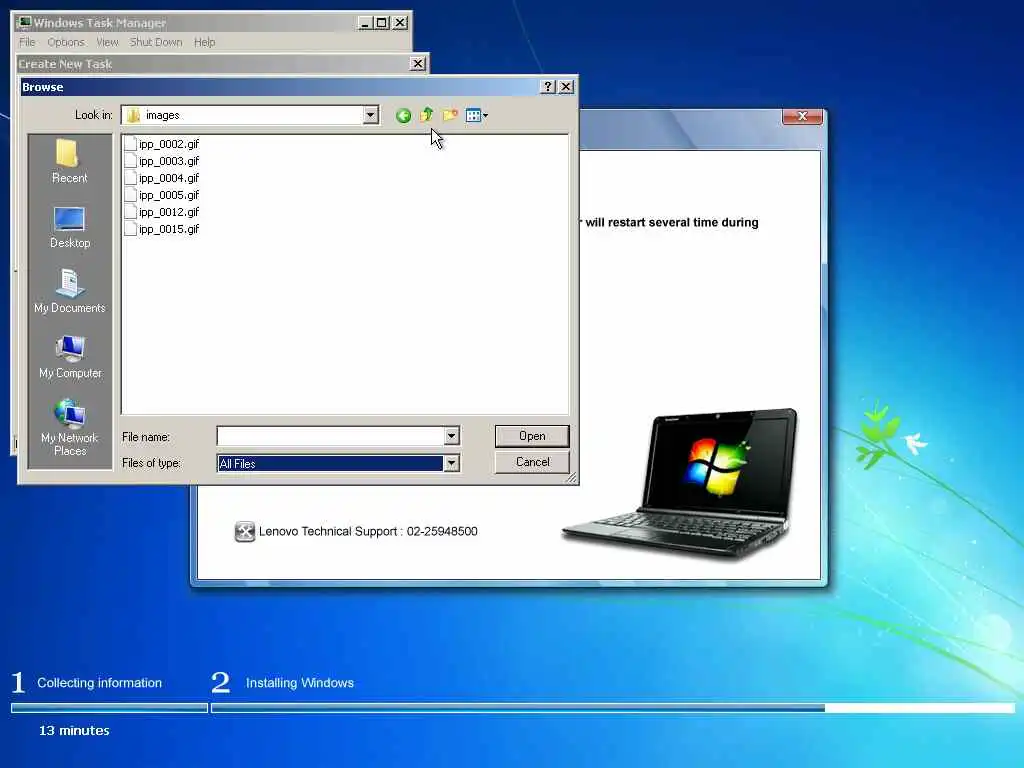Click the images folder name in Look in

pyautogui.click(x=163, y=116)
